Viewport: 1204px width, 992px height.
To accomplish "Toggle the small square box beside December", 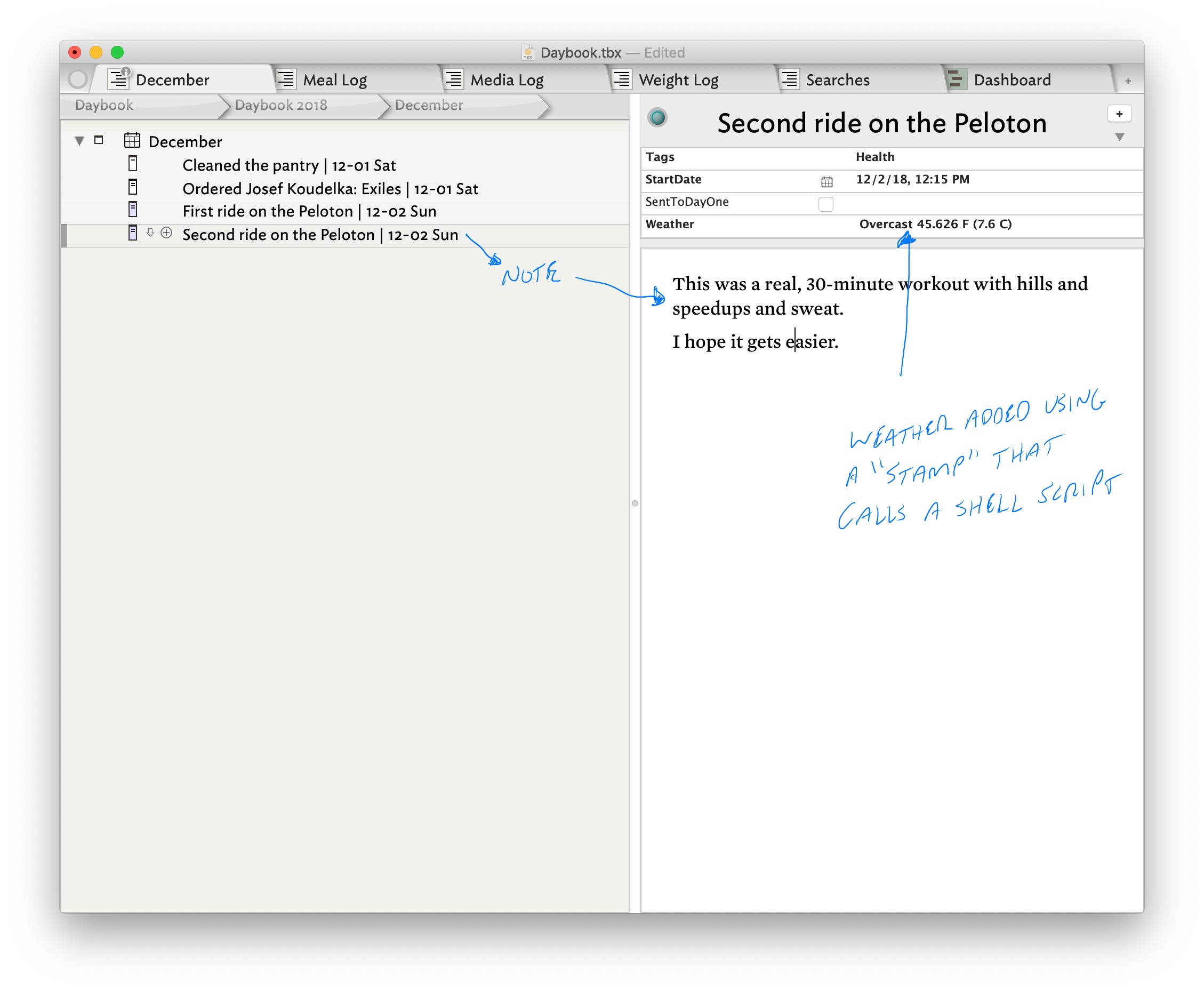I will pyautogui.click(x=99, y=140).
